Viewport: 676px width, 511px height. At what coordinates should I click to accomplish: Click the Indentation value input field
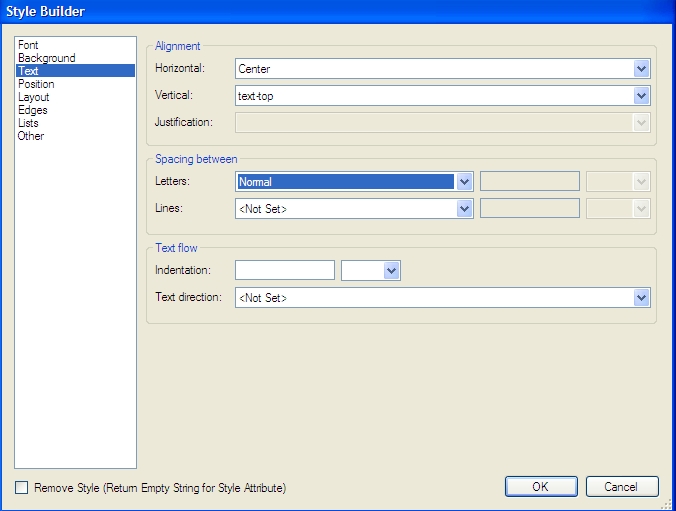pyautogui.click(x=285, y=271)
